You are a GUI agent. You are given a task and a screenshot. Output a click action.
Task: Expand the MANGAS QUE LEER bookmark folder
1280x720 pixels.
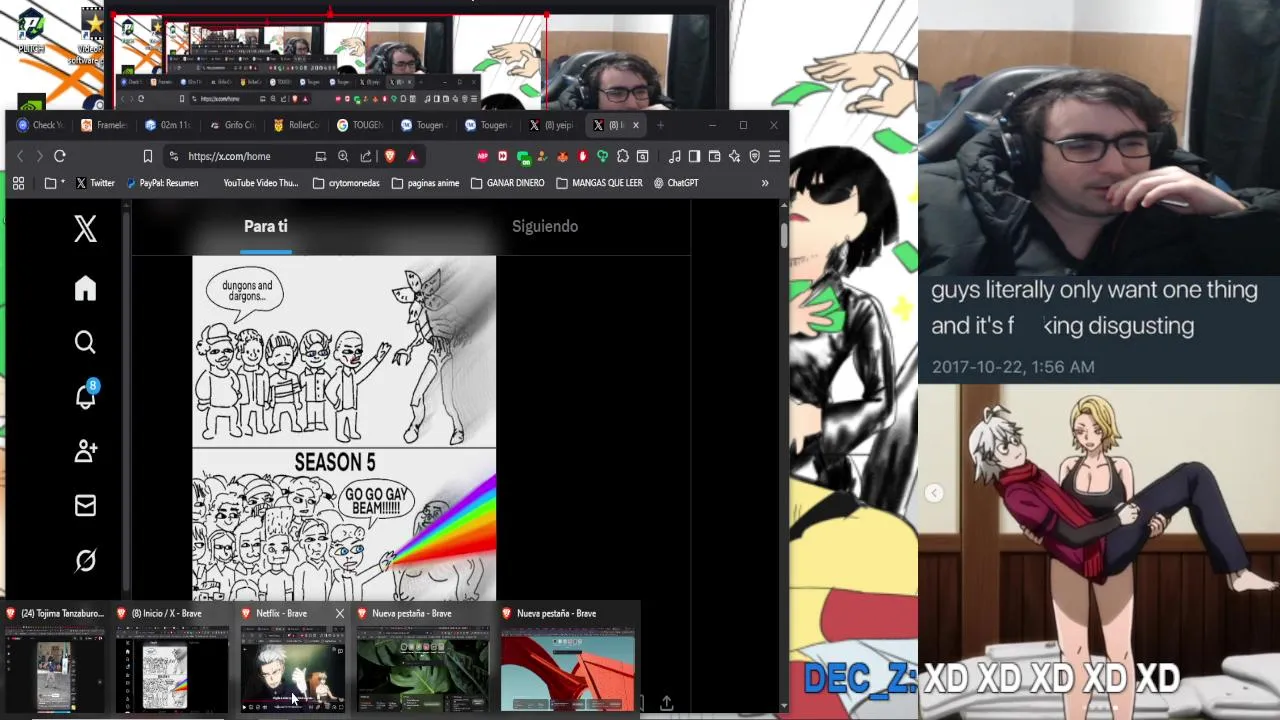coord(599,183)
